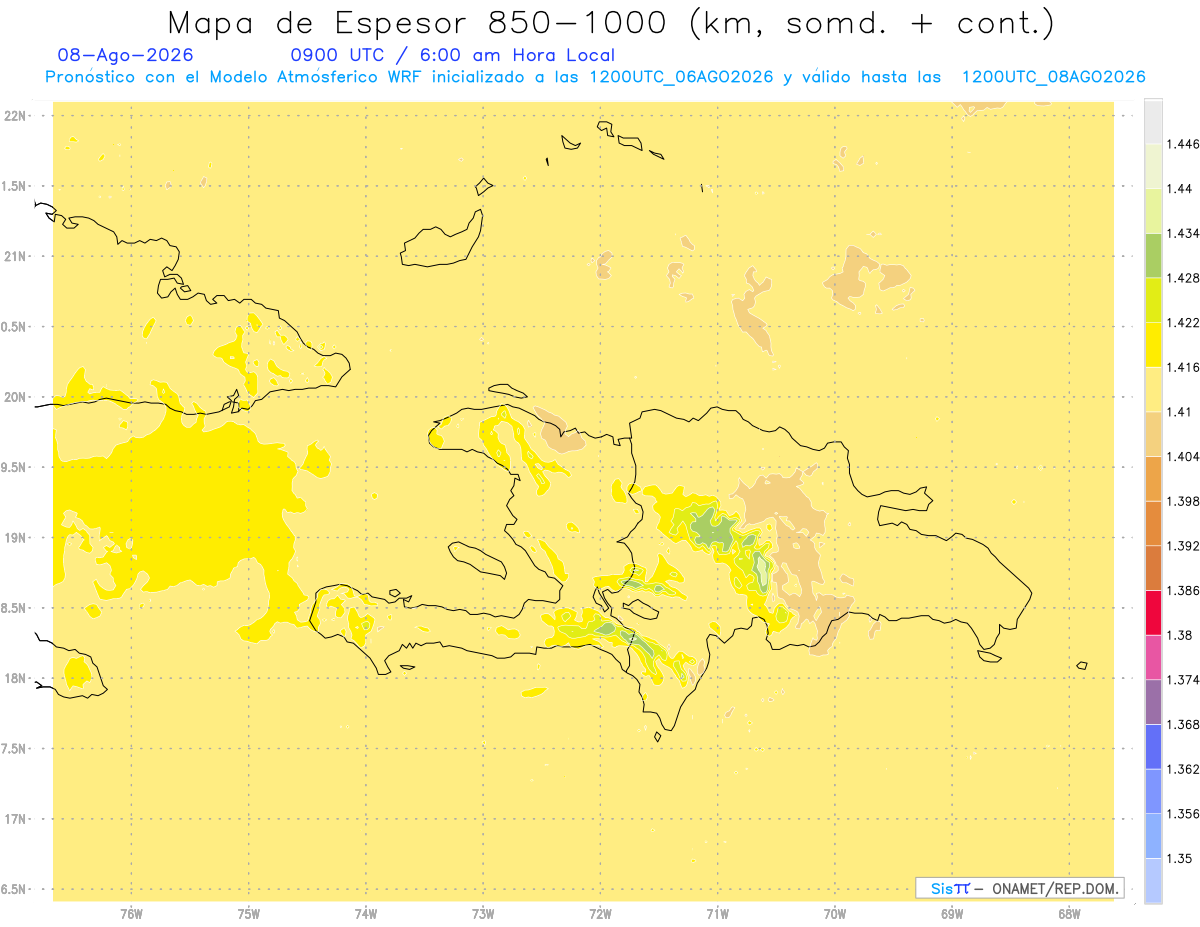Click the longitude axis label 72W
The height and width of the screenshot is (927, 1200).
point(600,914)
